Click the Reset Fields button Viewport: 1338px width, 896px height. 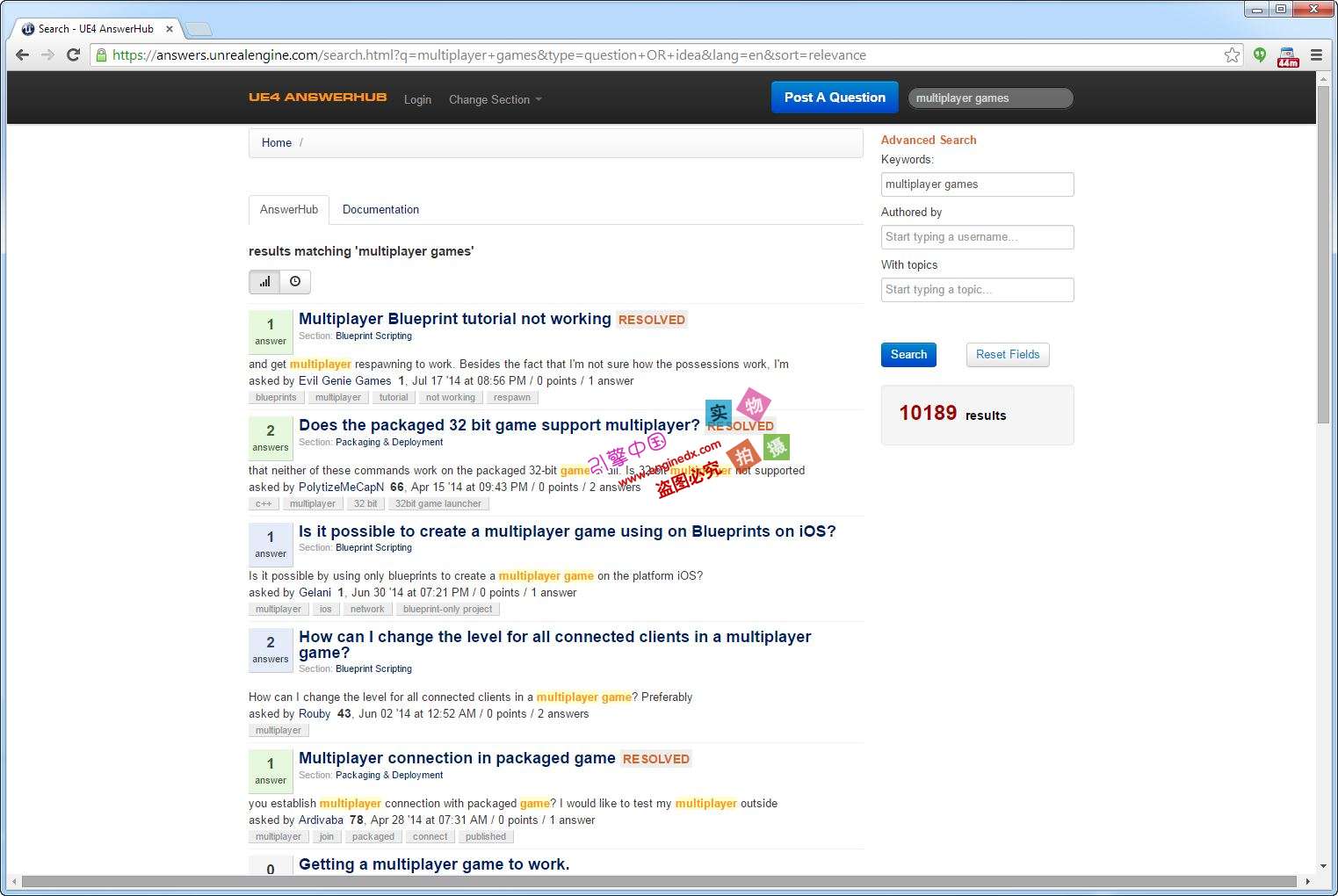click(1008, 354)
